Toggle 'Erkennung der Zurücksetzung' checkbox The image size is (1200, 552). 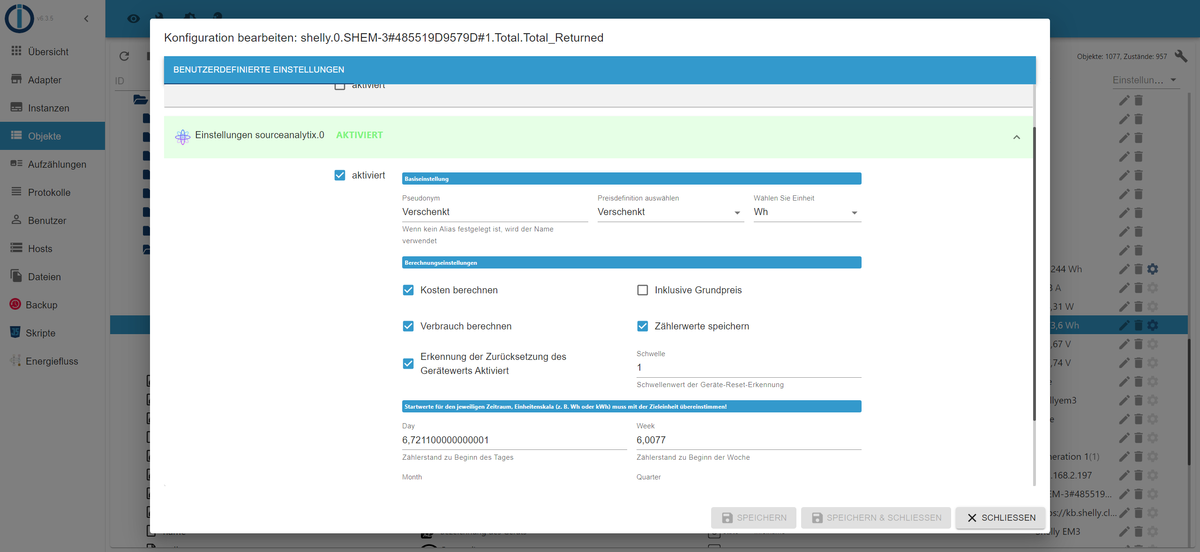(408, 363)
